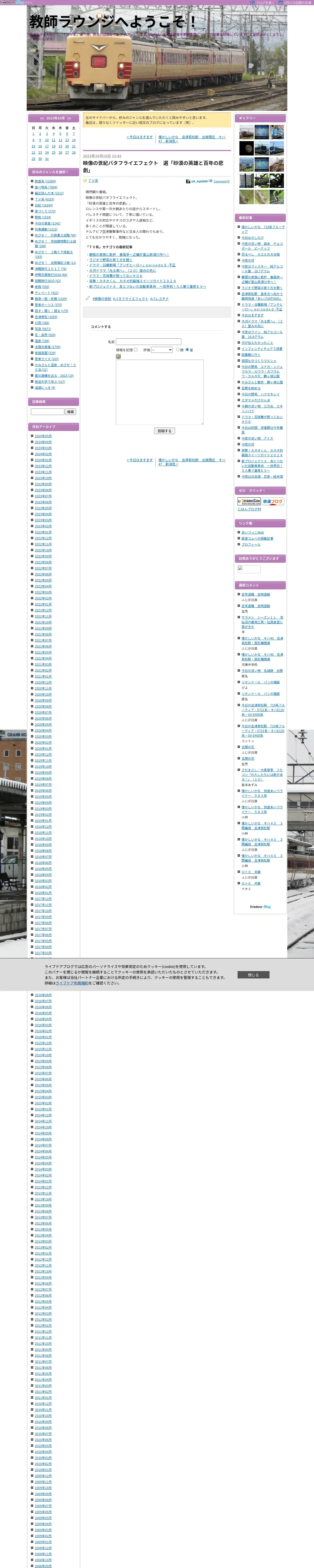Open related post ラジオで野菜の育て方を聴く
This screenshot has height=1568, width=314.
(x=110, y=260)
